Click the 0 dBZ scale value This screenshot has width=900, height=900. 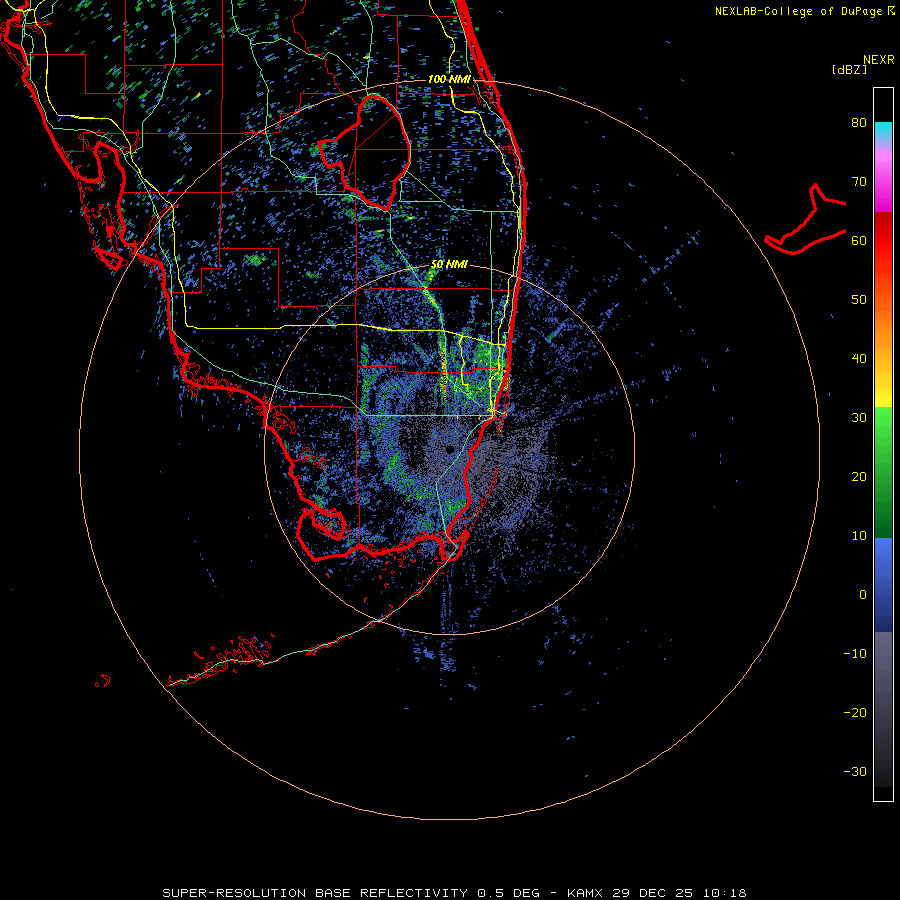click(863, 595)
